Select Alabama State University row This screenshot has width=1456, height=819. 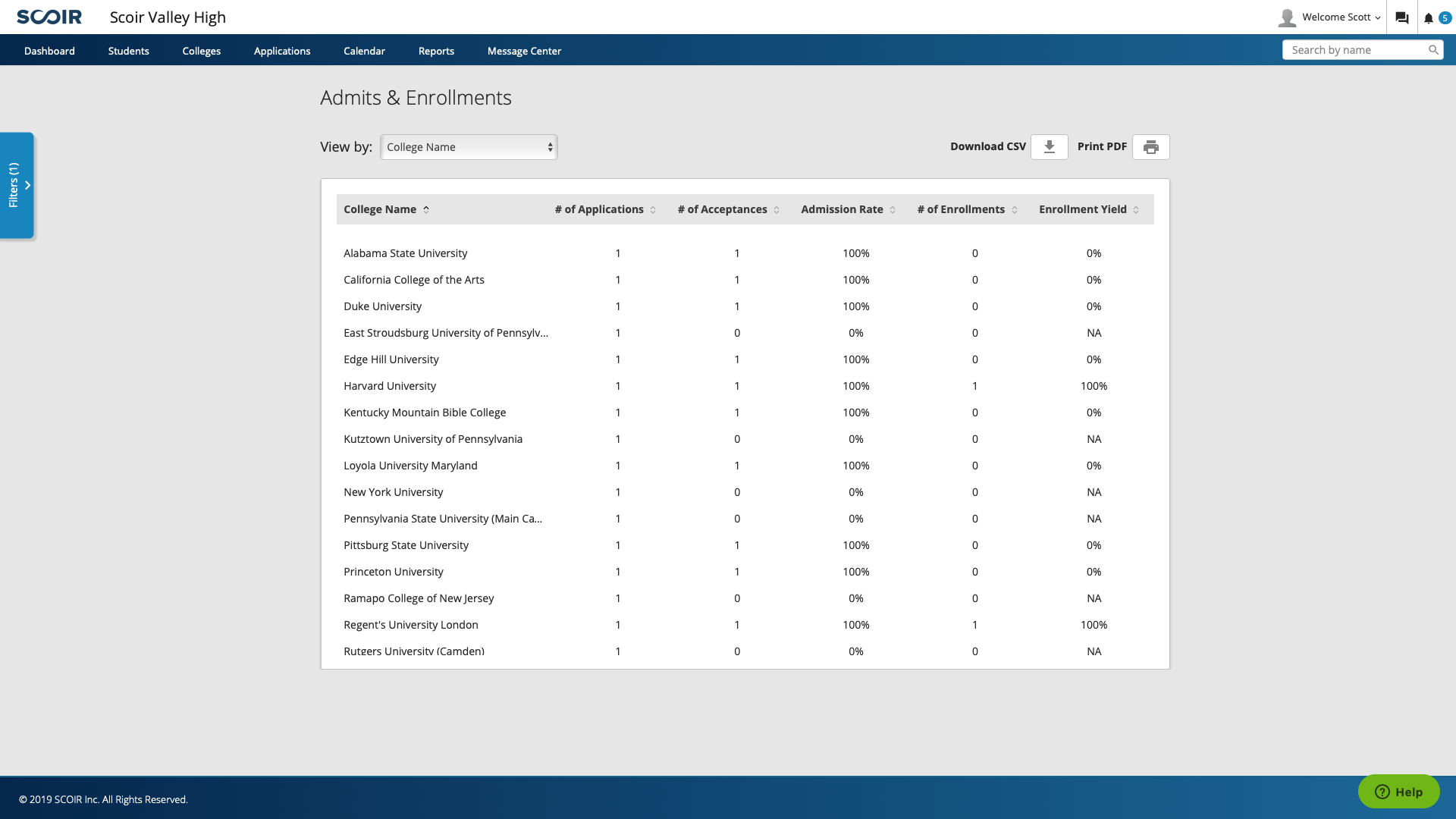point(745,253)
